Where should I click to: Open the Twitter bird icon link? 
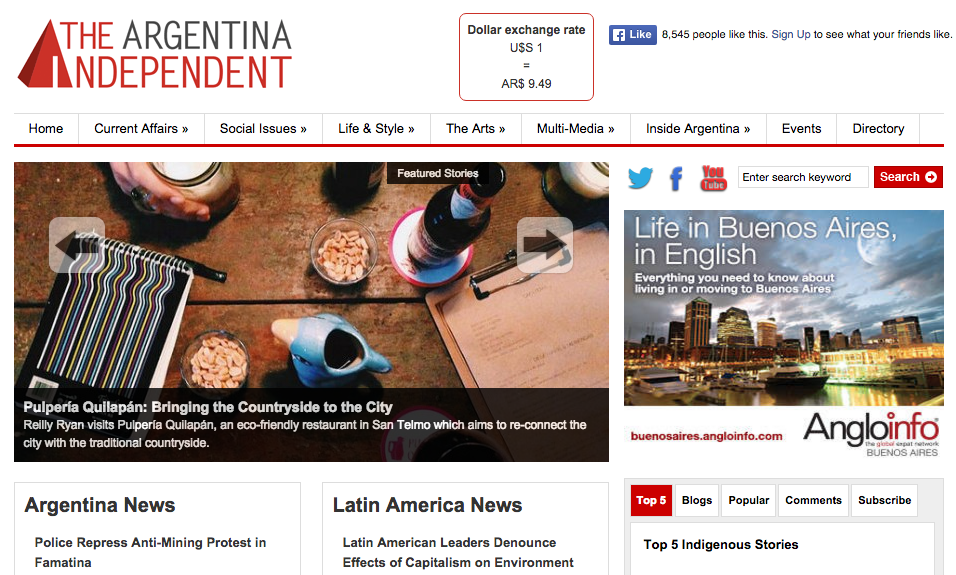coord(640,178)
